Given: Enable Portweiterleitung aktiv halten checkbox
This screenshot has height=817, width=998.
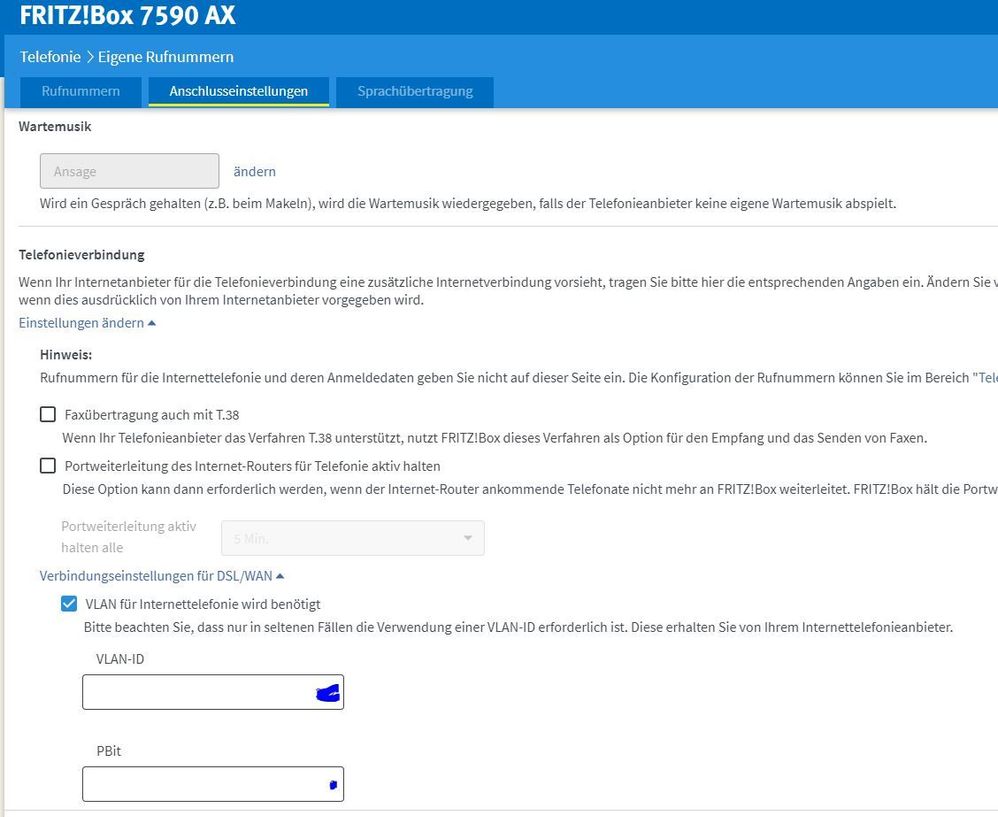Looking at the screenshot, I should point(48,466).
